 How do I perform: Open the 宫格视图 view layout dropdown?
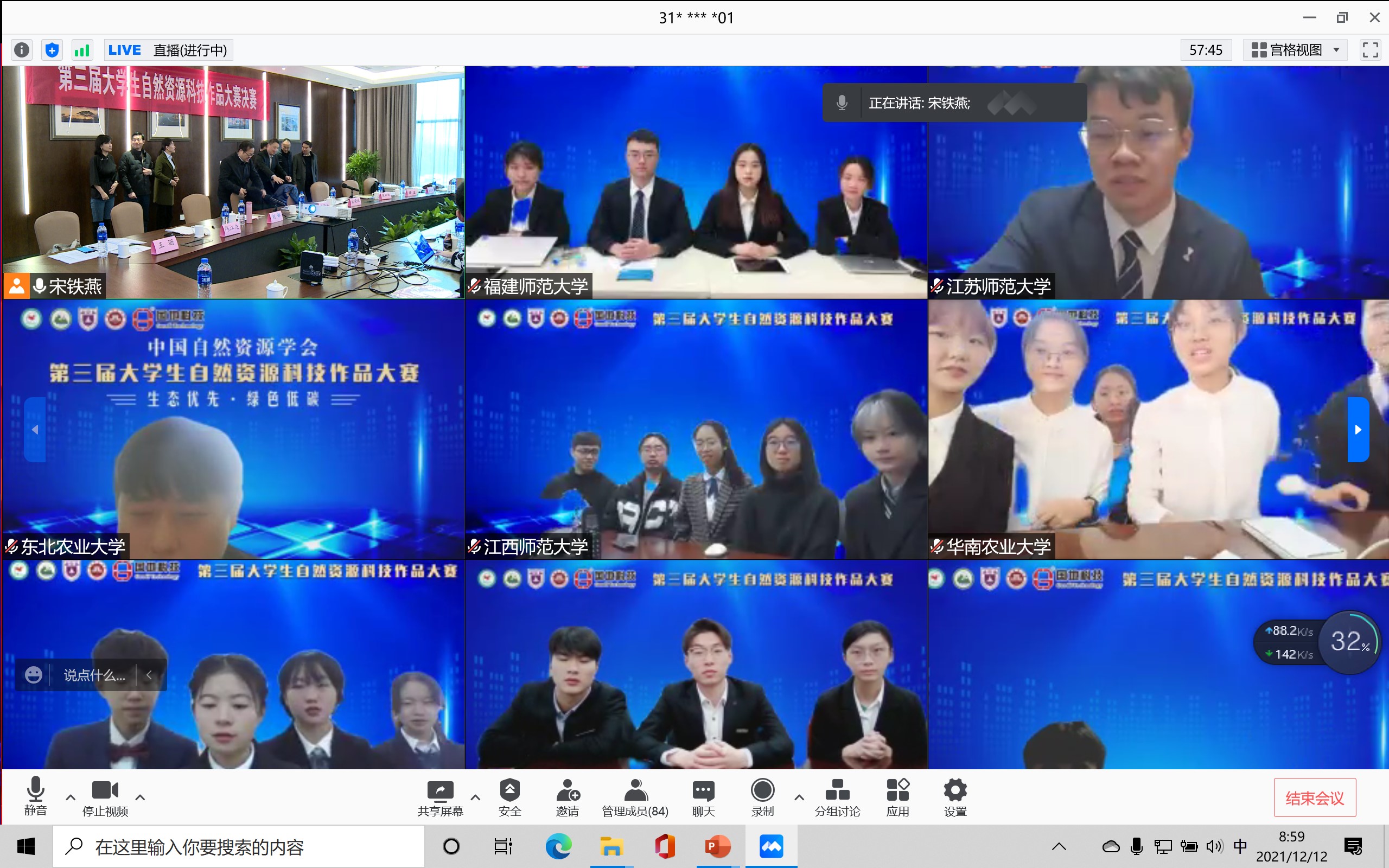(1295, 50)
